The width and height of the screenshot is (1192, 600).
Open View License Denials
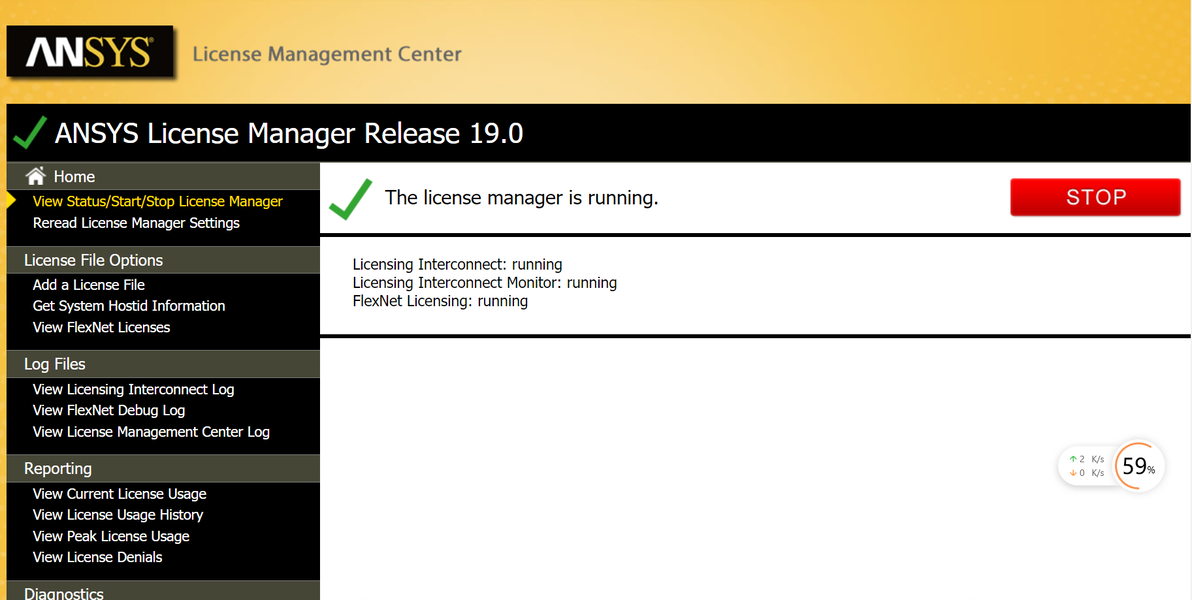97,557
